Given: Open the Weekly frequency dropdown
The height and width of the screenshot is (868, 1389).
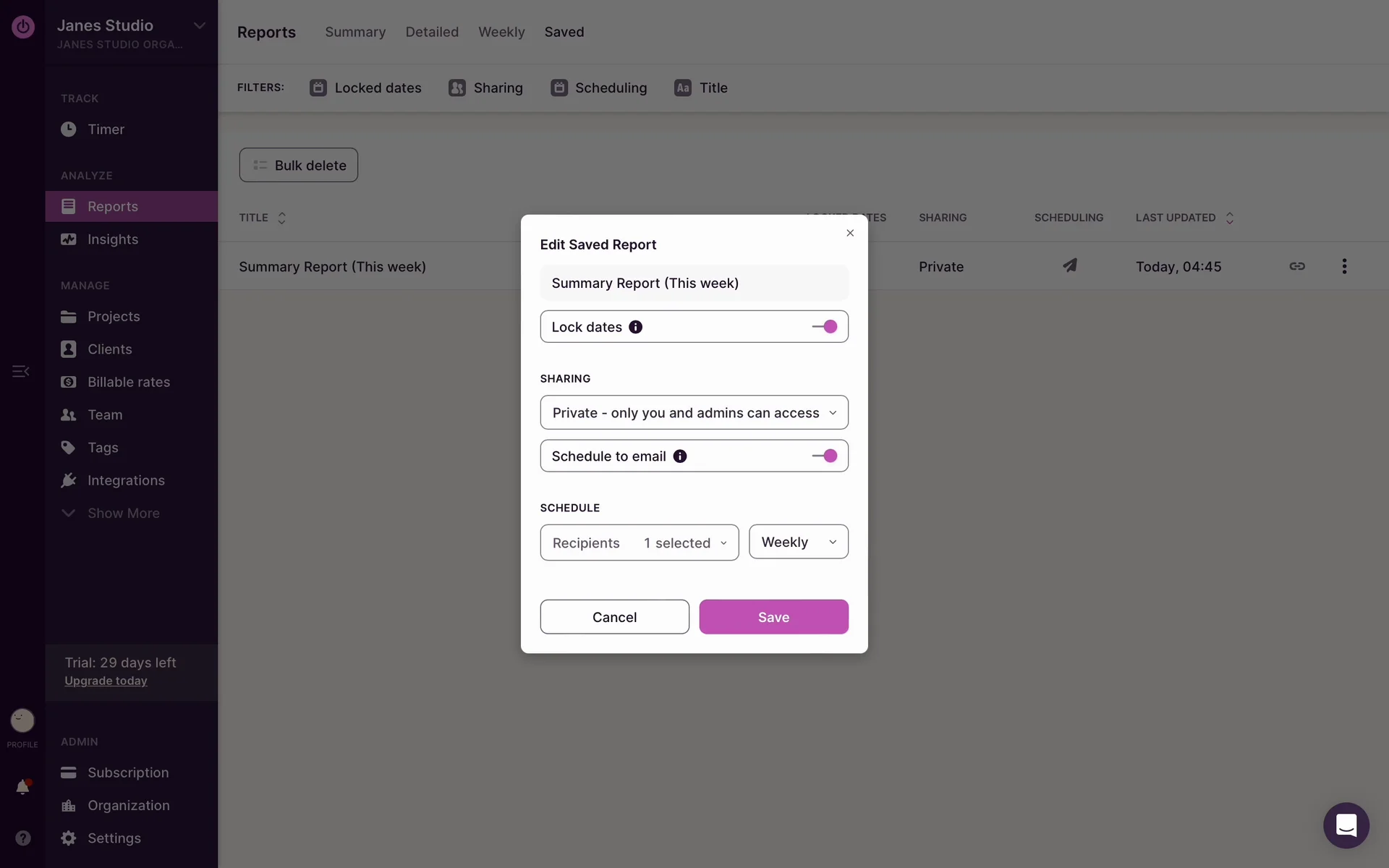Looking at the screenshot, I should click(798, 542).
